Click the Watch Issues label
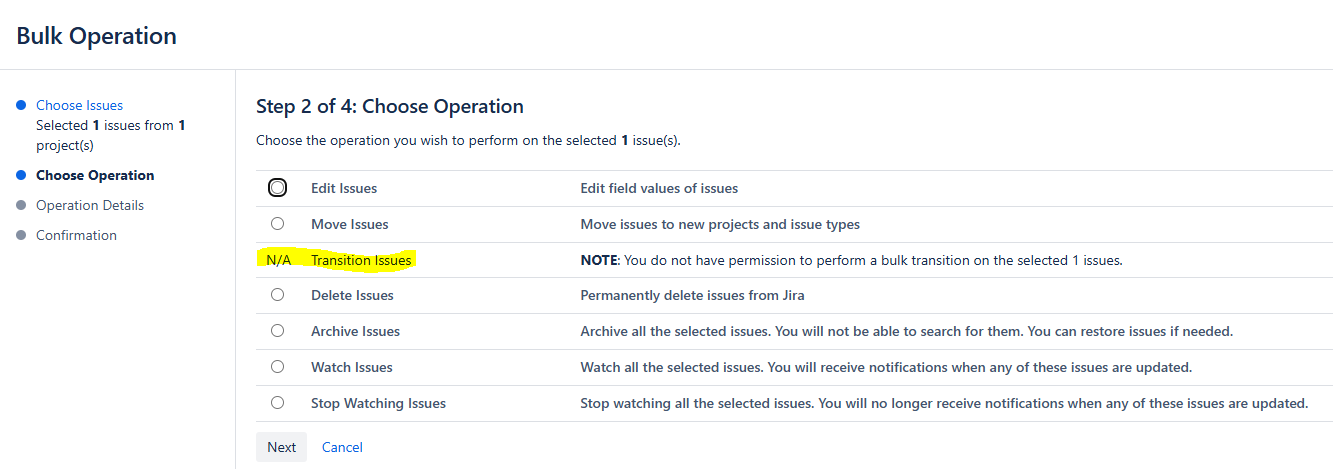This screenshot has width=1333, height=469. click(352, 367)
